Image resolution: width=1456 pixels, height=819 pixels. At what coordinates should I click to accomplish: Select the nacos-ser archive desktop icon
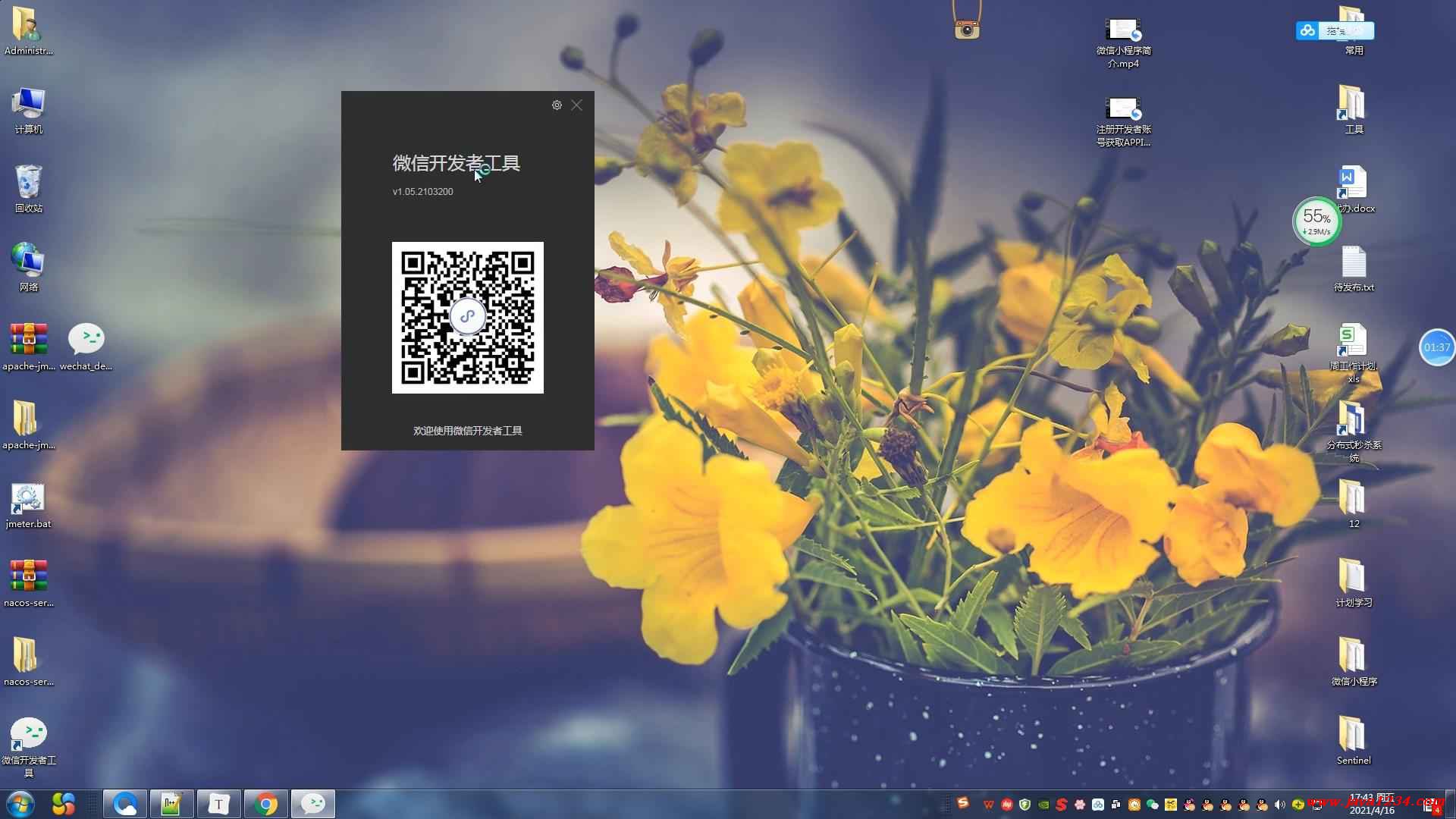[x=29, y=583]
